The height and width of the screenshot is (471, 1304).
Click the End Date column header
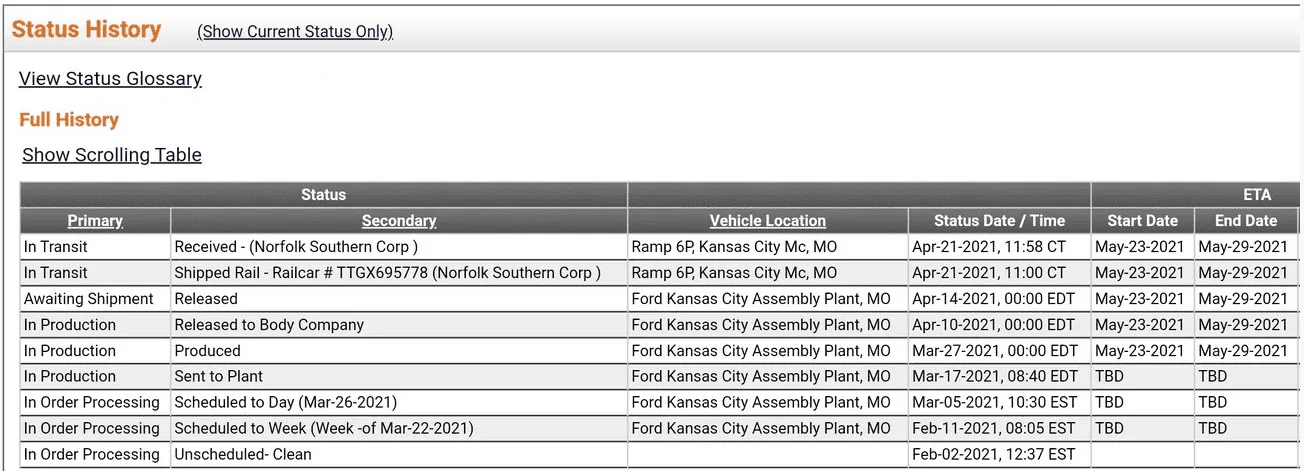click(x=1246, y=221)
